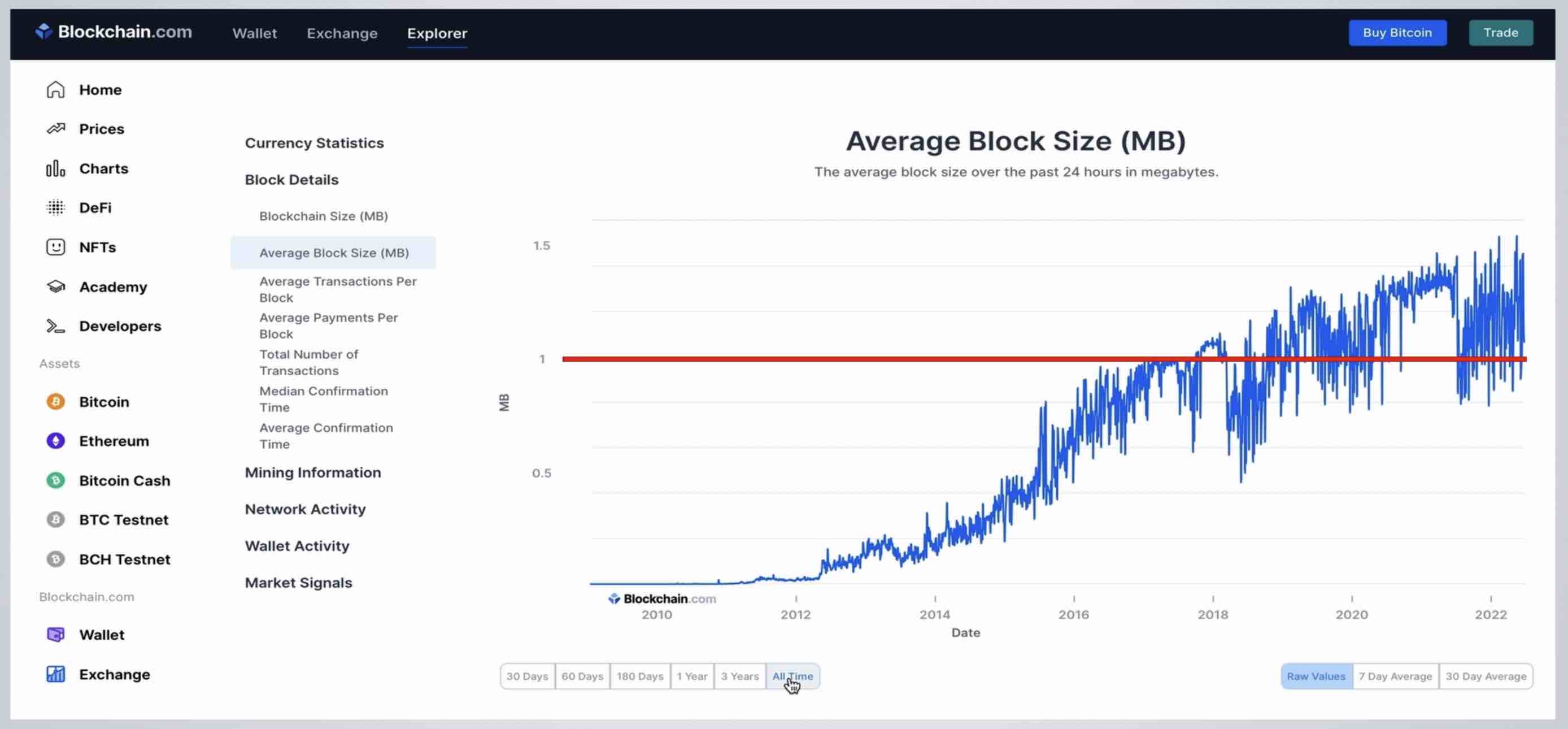This screenshot has width=1568, height=729.
Task: Click the Blockchain.com logo icon
Action: (44, 31)
